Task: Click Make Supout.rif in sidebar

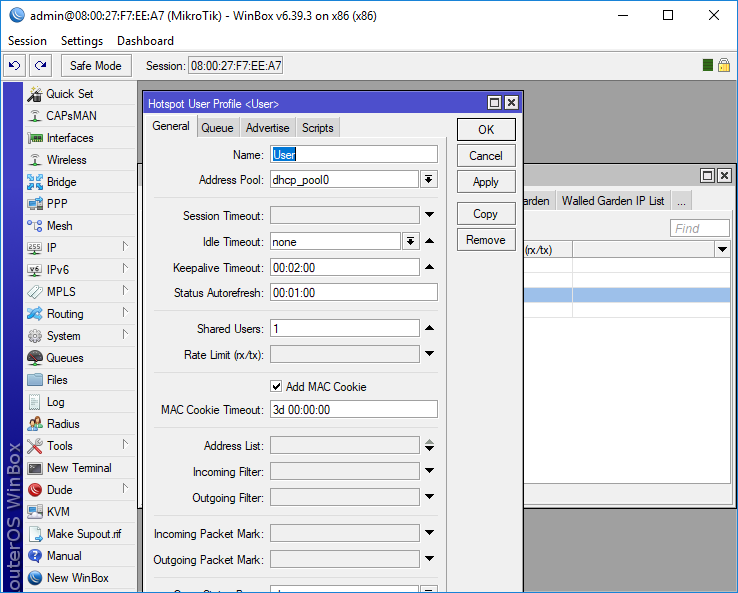Action: (x=80, y=534)
